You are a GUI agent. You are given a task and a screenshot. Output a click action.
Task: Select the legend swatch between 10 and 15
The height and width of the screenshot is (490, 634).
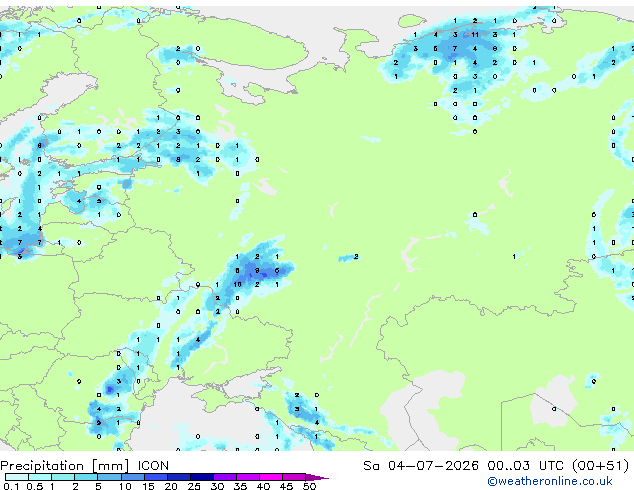(x=133, y=477)
